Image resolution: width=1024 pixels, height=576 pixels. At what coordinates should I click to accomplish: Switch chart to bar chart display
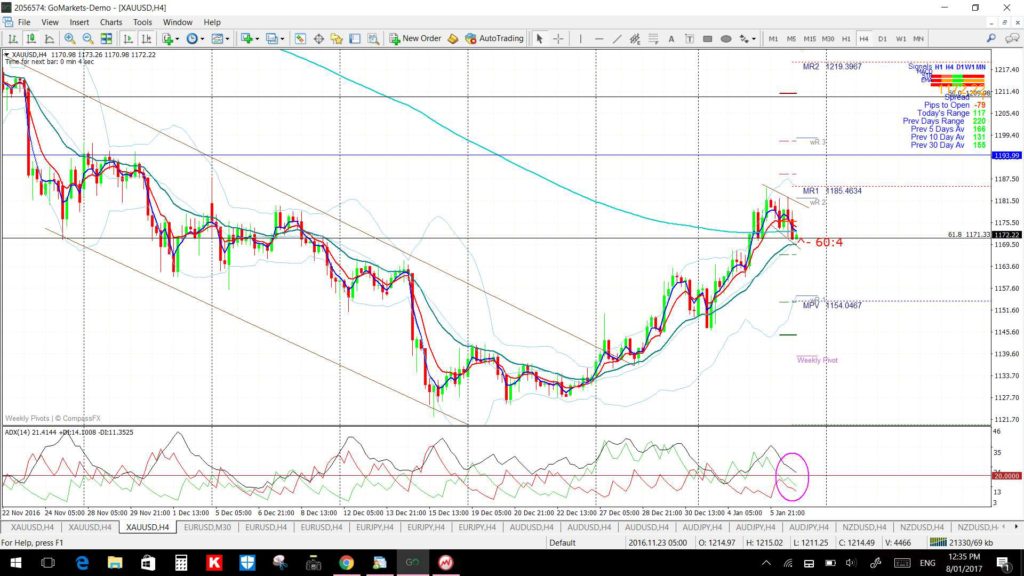click(12, 39)
